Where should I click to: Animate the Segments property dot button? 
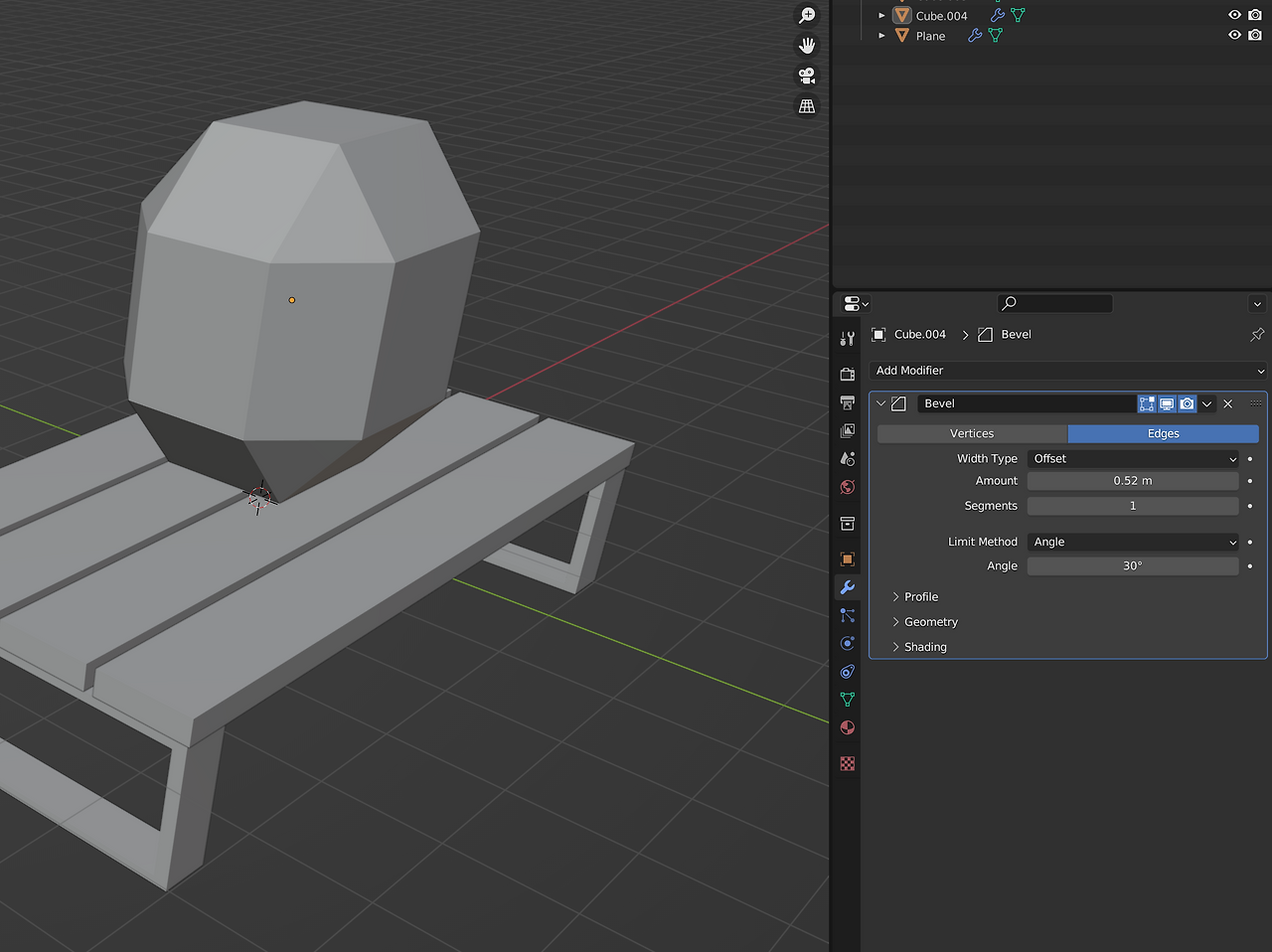[x=1249, y=506]
